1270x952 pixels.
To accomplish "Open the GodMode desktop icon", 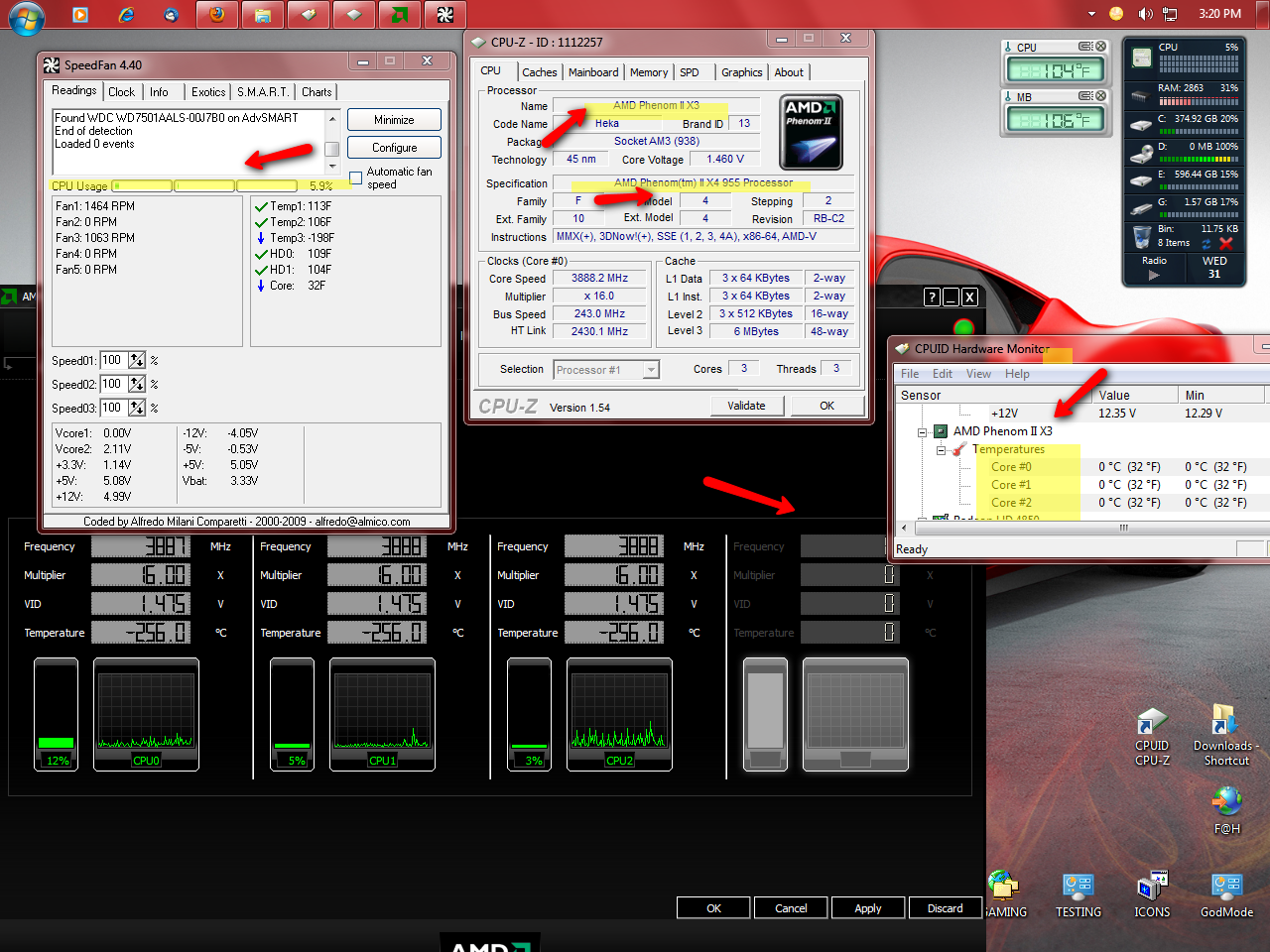I will coord(1226,894).
